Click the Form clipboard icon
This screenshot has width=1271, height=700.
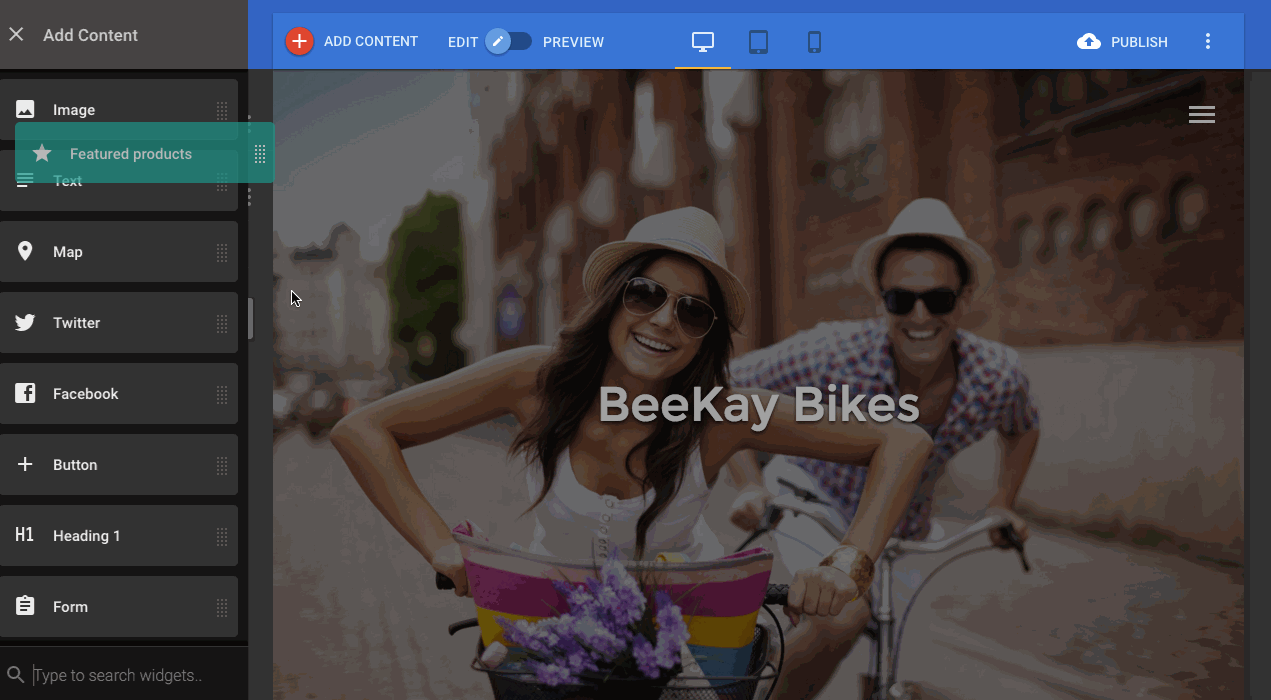pos(25,606)
